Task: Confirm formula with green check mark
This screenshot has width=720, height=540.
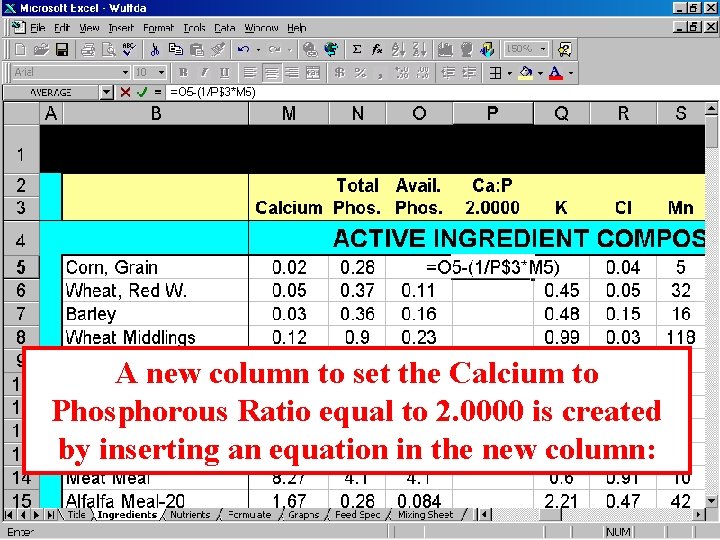Action: [142, 92]
